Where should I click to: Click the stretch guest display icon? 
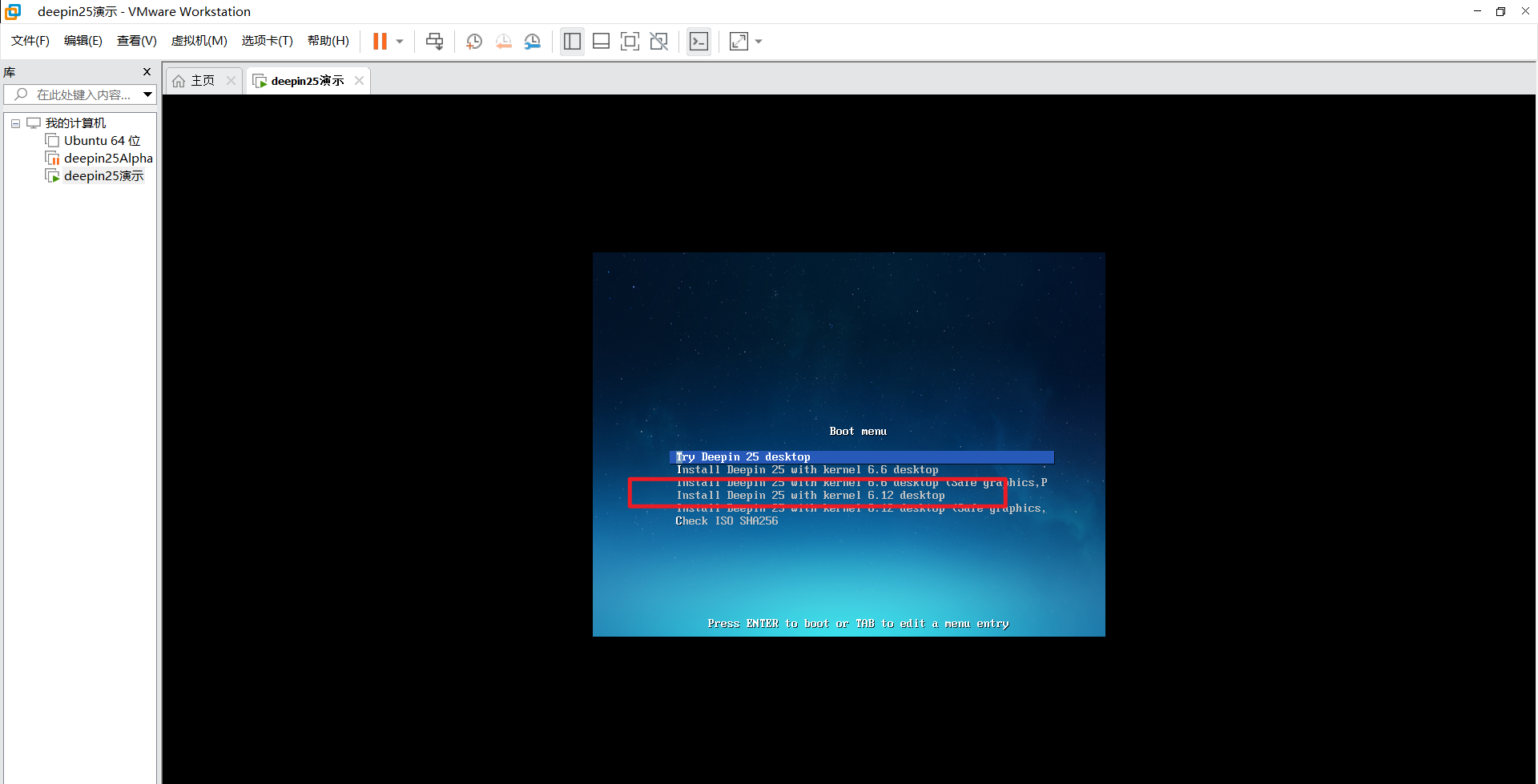739,42
